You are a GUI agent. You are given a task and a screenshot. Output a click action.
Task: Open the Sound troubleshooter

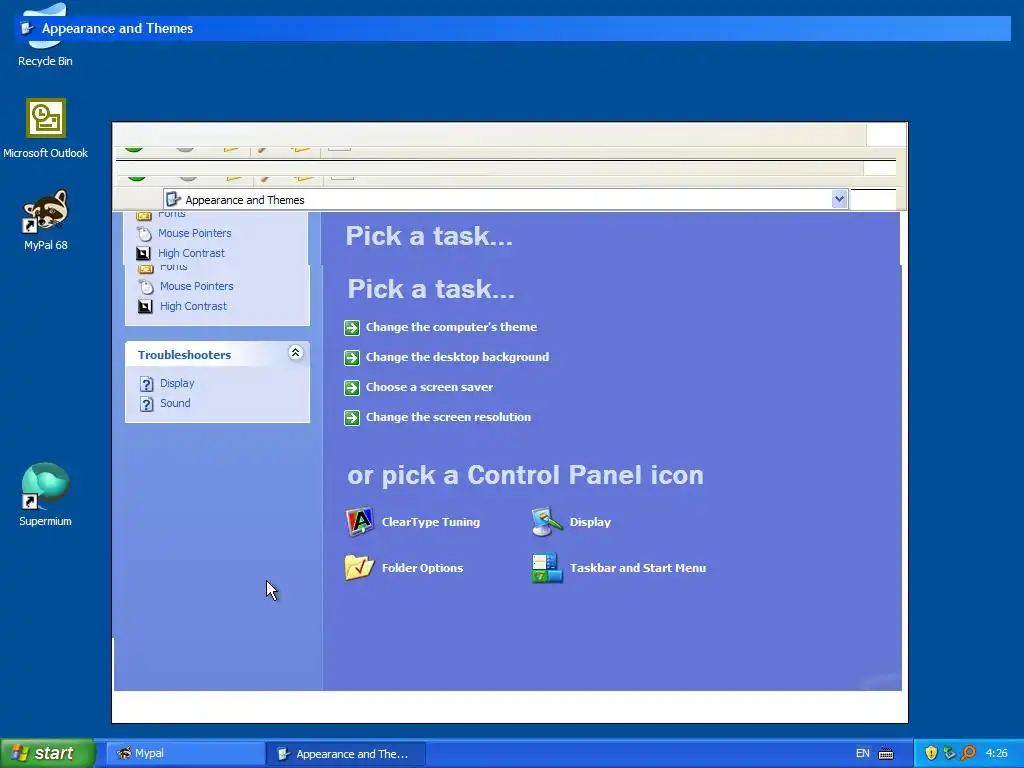(165, 403)
